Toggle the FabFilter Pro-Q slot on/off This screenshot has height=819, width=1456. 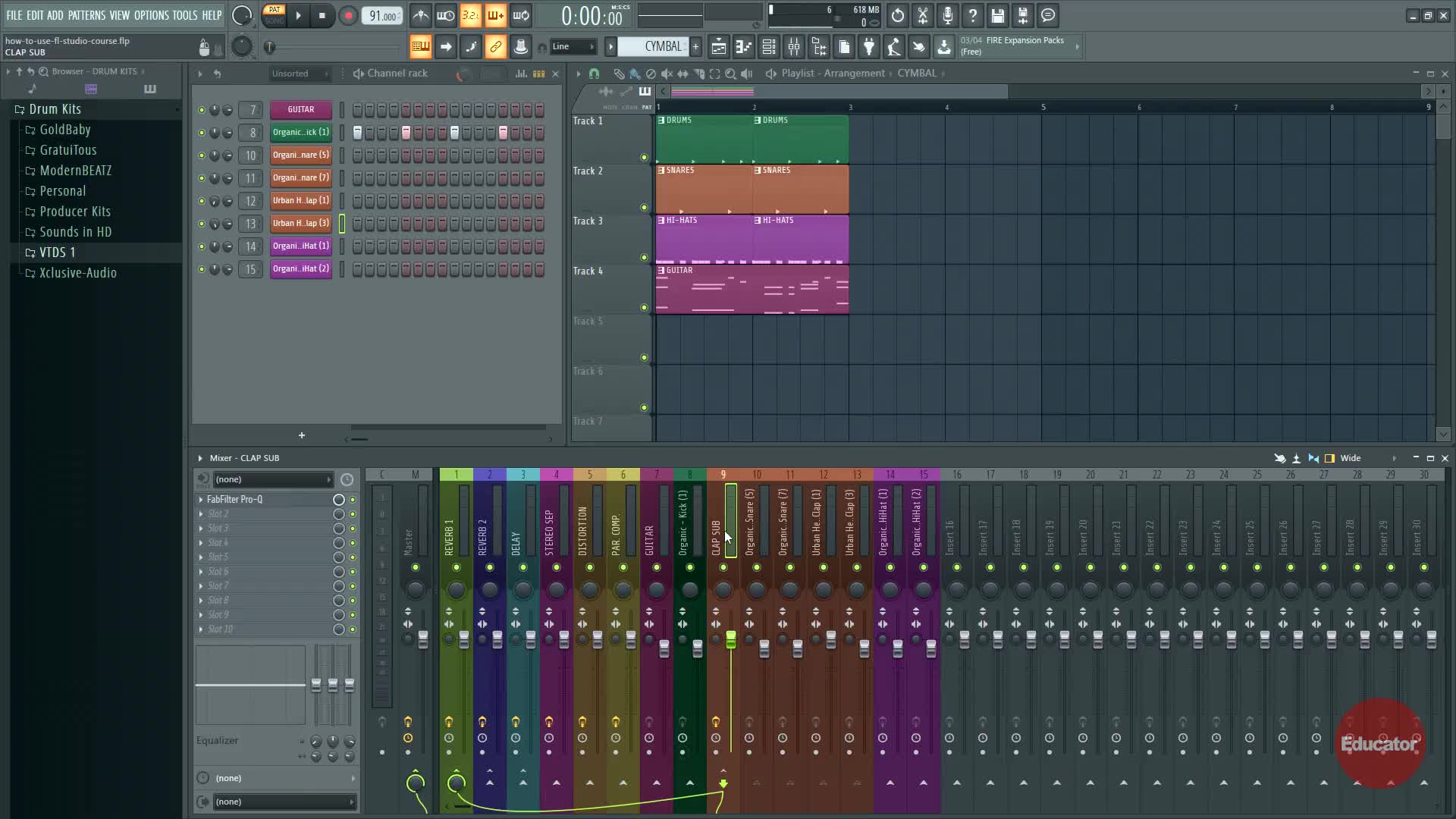click(353, 500)
